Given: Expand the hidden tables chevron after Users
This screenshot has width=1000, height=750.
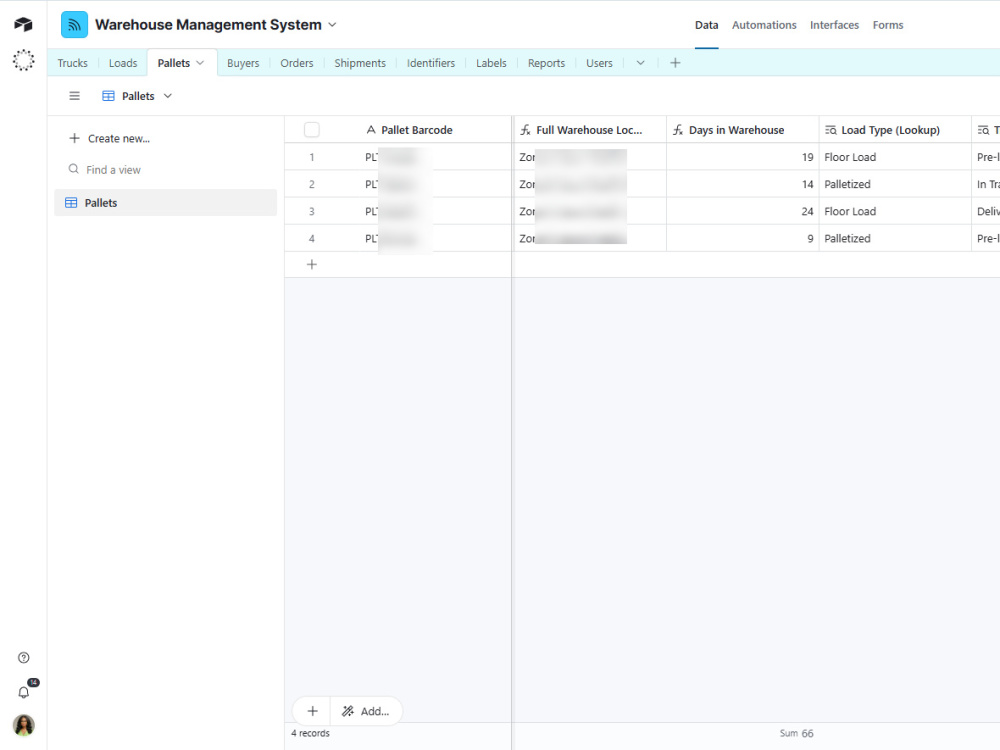Looking at the screenshot, I should click(x=640, y=62).
